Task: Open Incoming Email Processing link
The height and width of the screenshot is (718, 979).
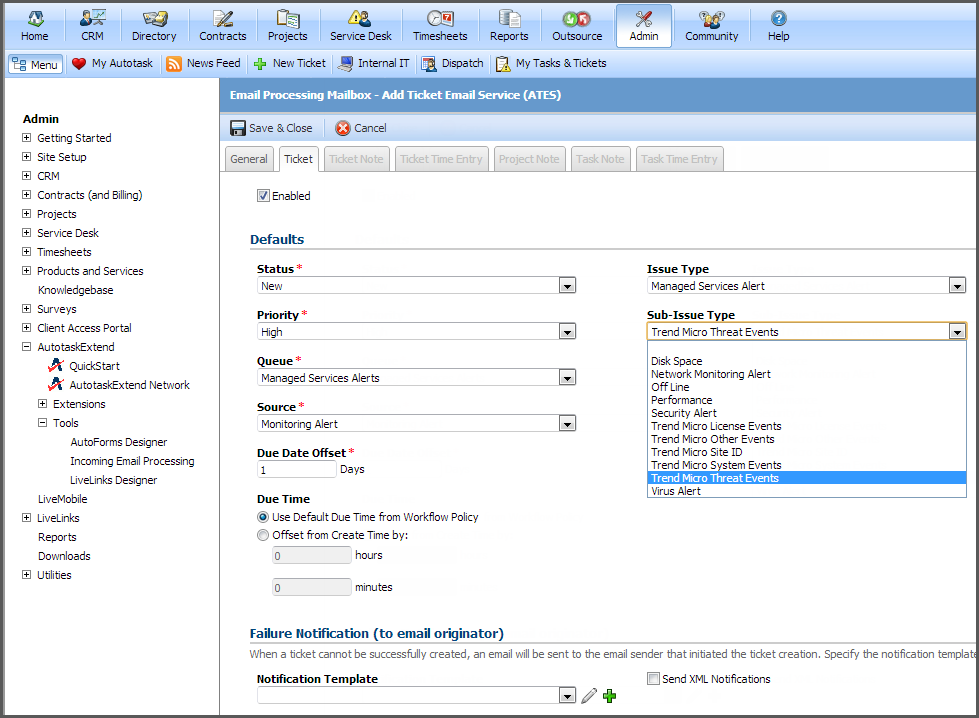Action: (132, 461)
